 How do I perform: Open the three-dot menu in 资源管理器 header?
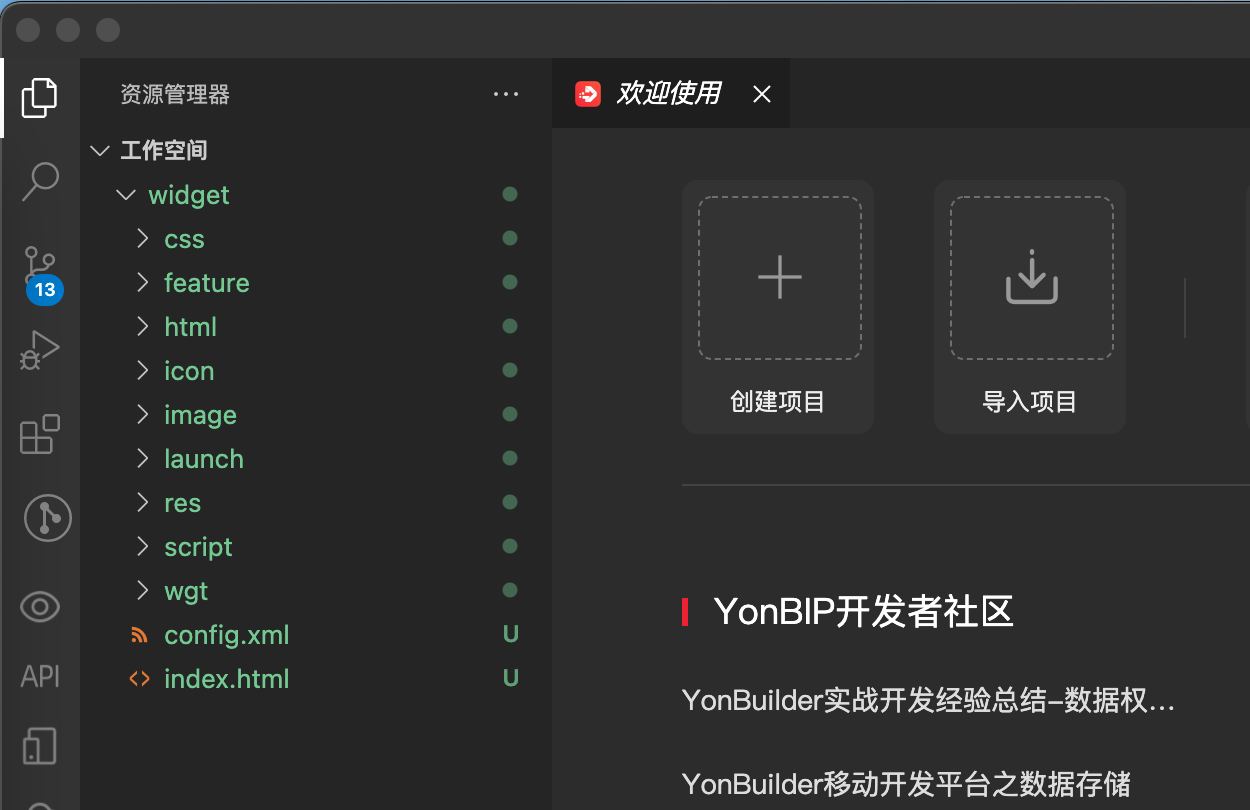[x=506, y=94]
